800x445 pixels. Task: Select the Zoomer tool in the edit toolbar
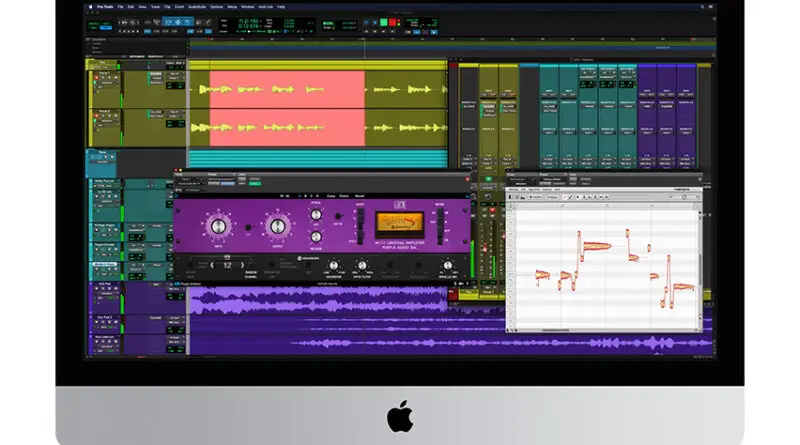[x=156, y=22]
